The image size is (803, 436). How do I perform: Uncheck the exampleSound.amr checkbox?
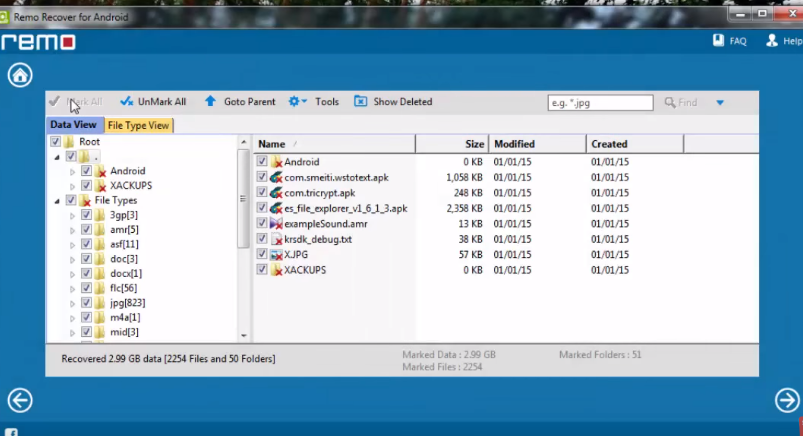(x=262, y=223)
